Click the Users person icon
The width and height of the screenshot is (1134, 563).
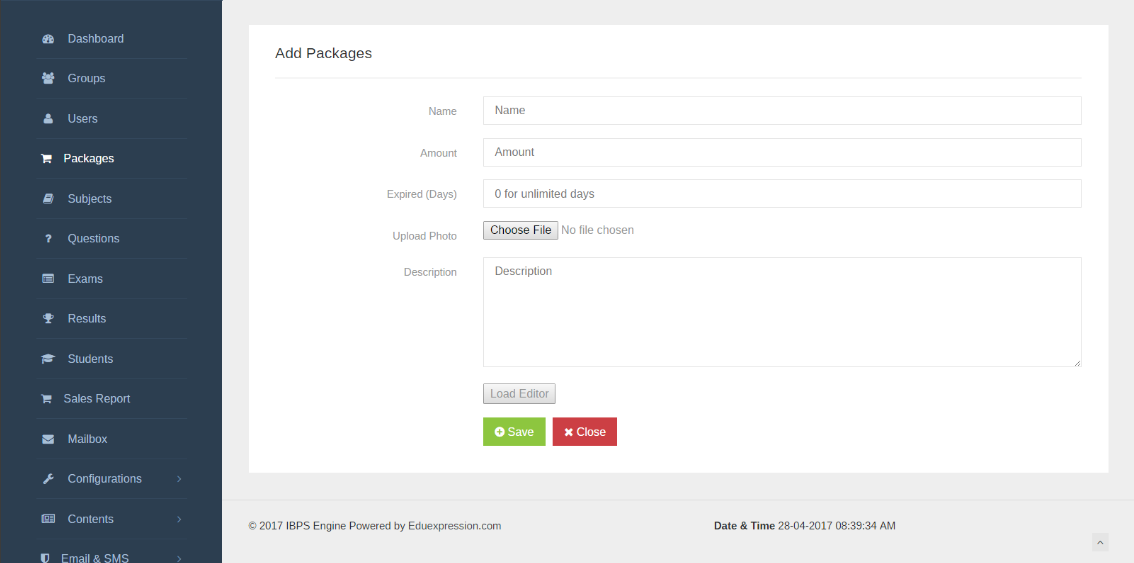pyautogui.click(x=48, y=119)
